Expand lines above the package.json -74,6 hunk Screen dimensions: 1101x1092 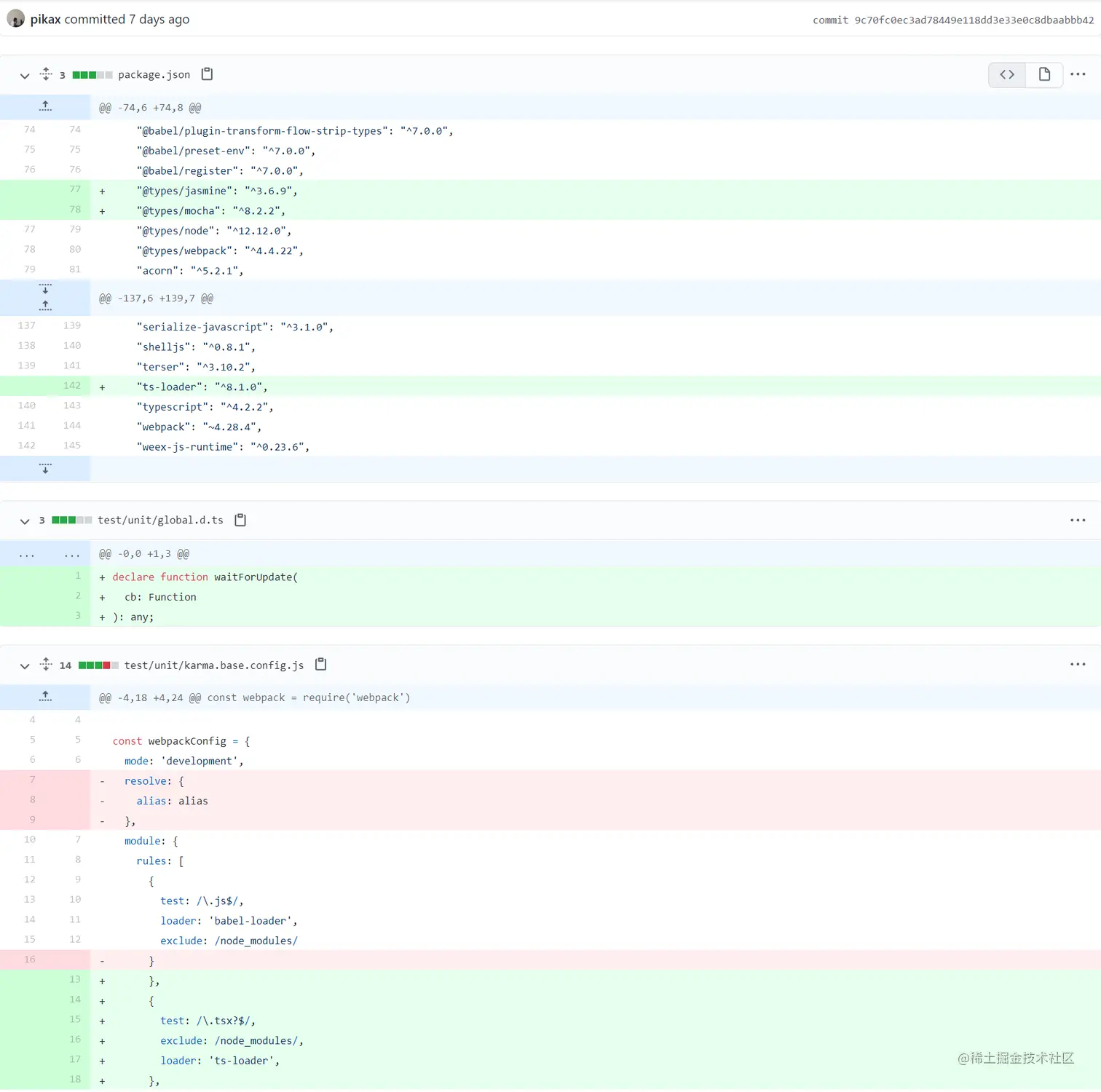45,107
